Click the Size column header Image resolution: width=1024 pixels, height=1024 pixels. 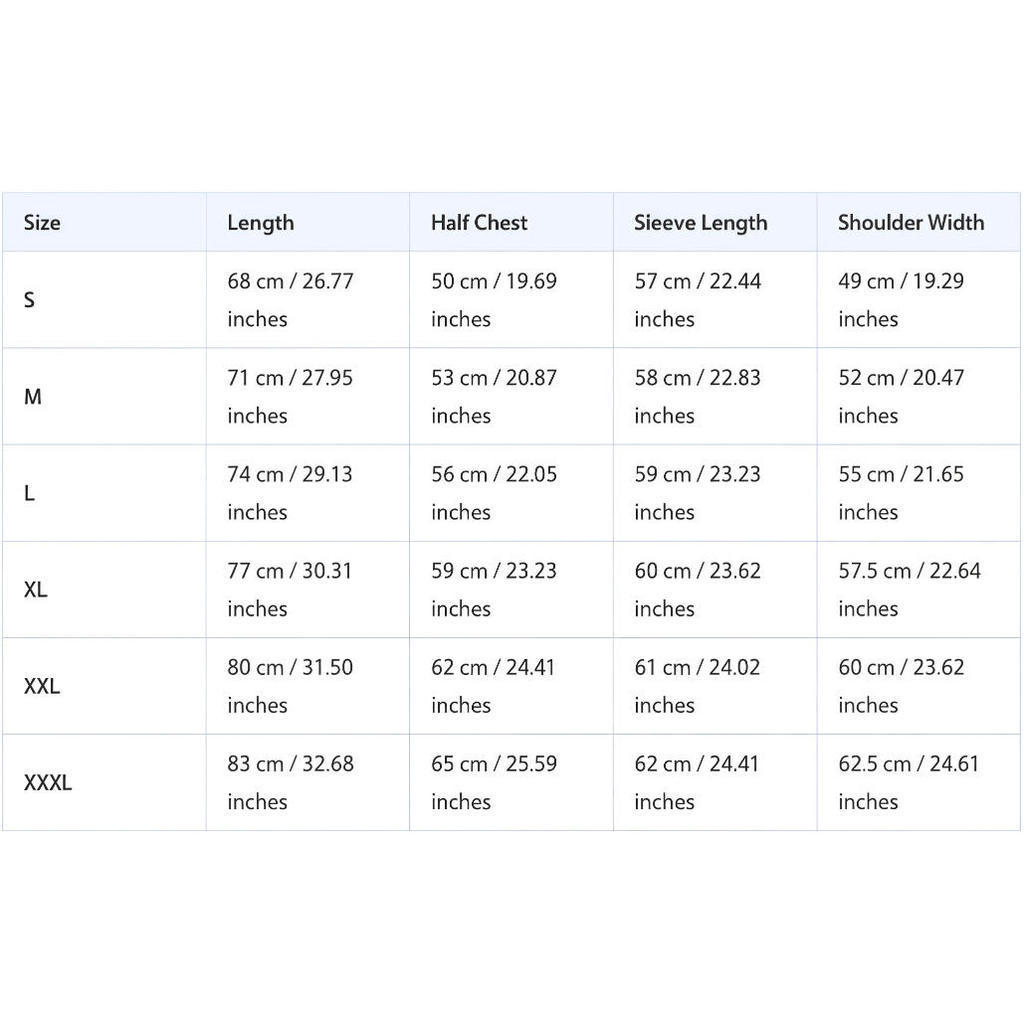[x=42, y=223]
